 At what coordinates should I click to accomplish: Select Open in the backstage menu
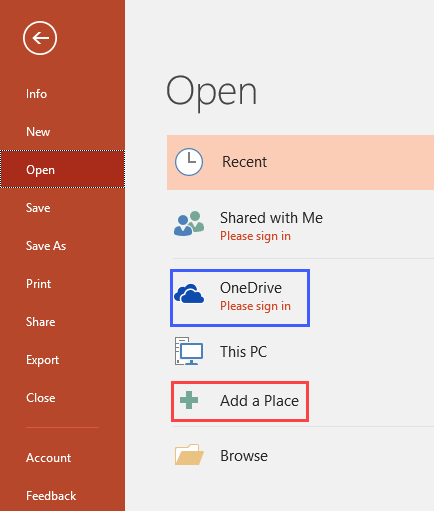coord(63,169)
